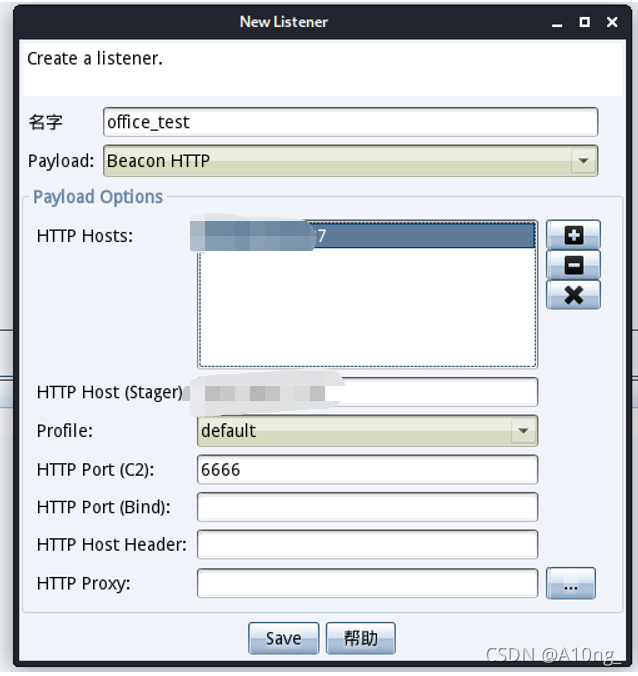Save the listener configuration
Viewport: 638px width, 676px height.
(x=284, y=638)
